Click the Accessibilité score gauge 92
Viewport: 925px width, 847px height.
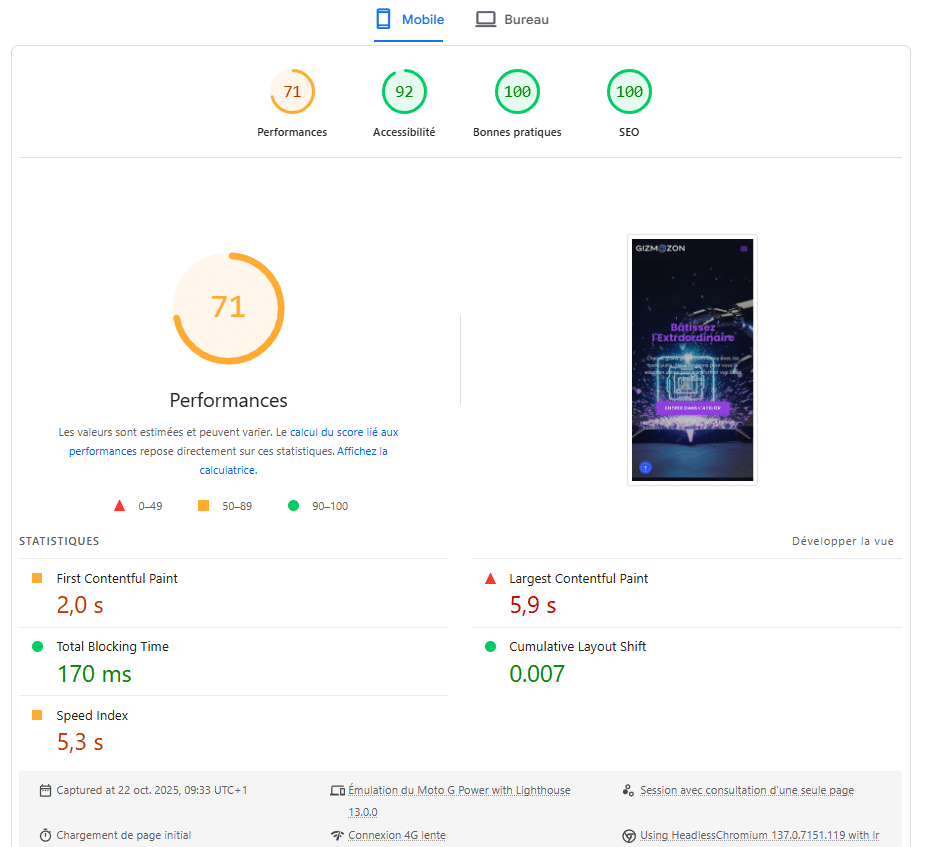coord(404,93)
